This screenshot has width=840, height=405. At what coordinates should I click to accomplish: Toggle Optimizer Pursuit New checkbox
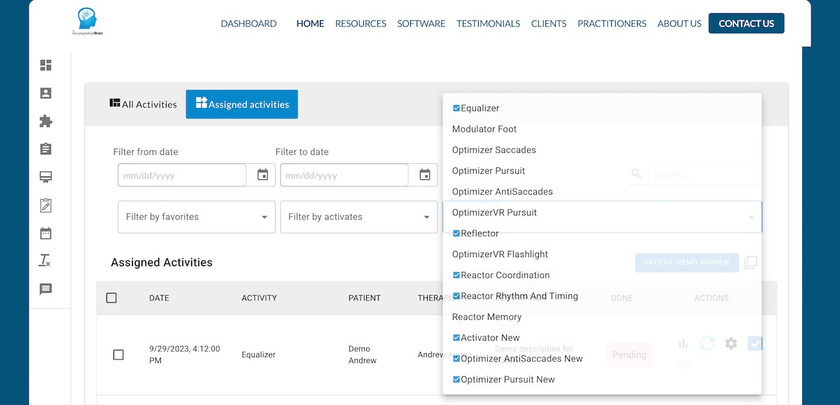(x=456, y=380)
